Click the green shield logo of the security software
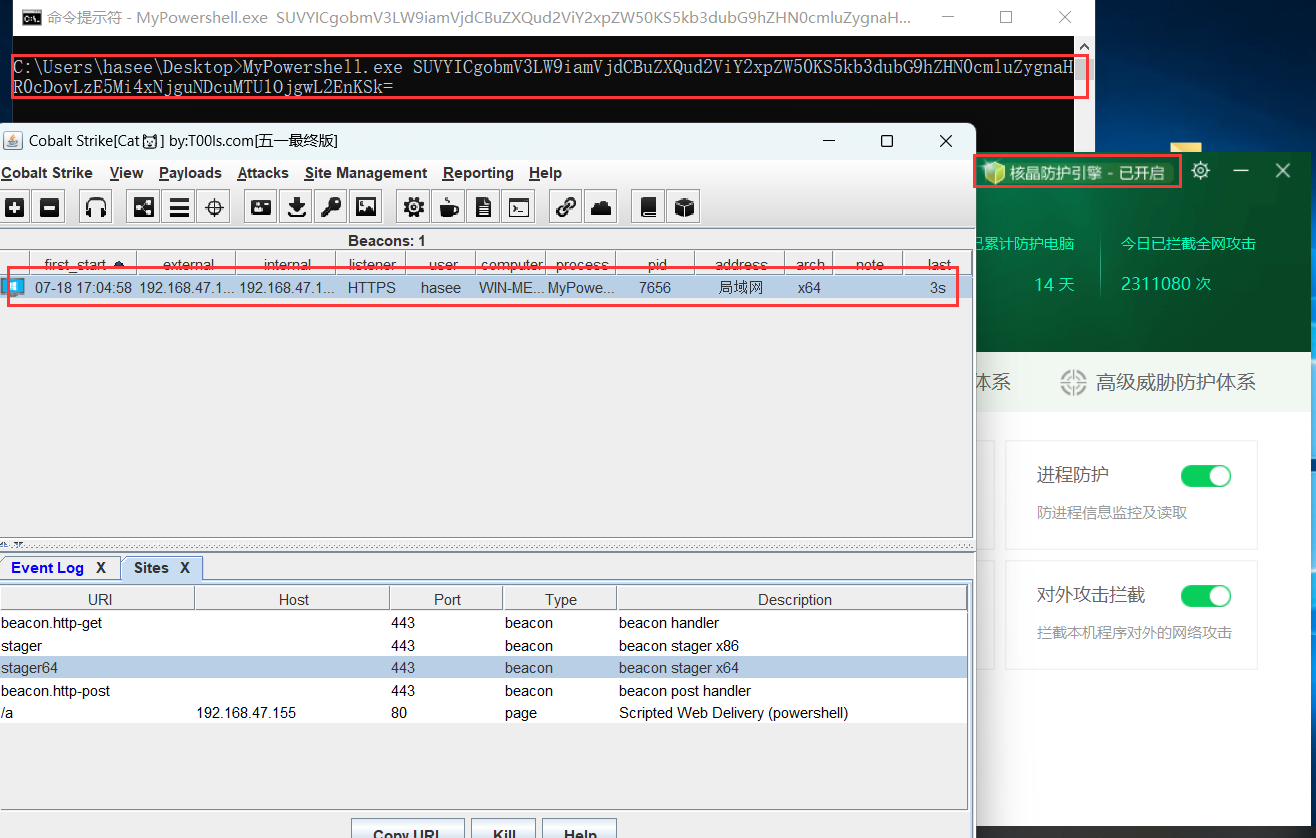 pos(994,172)
